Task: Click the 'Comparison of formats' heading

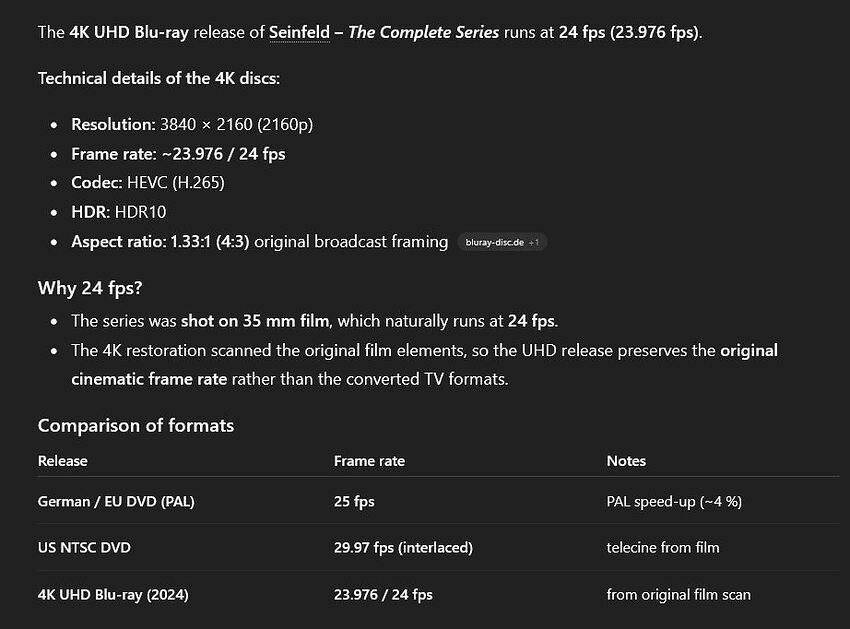Action: point(136,426)
